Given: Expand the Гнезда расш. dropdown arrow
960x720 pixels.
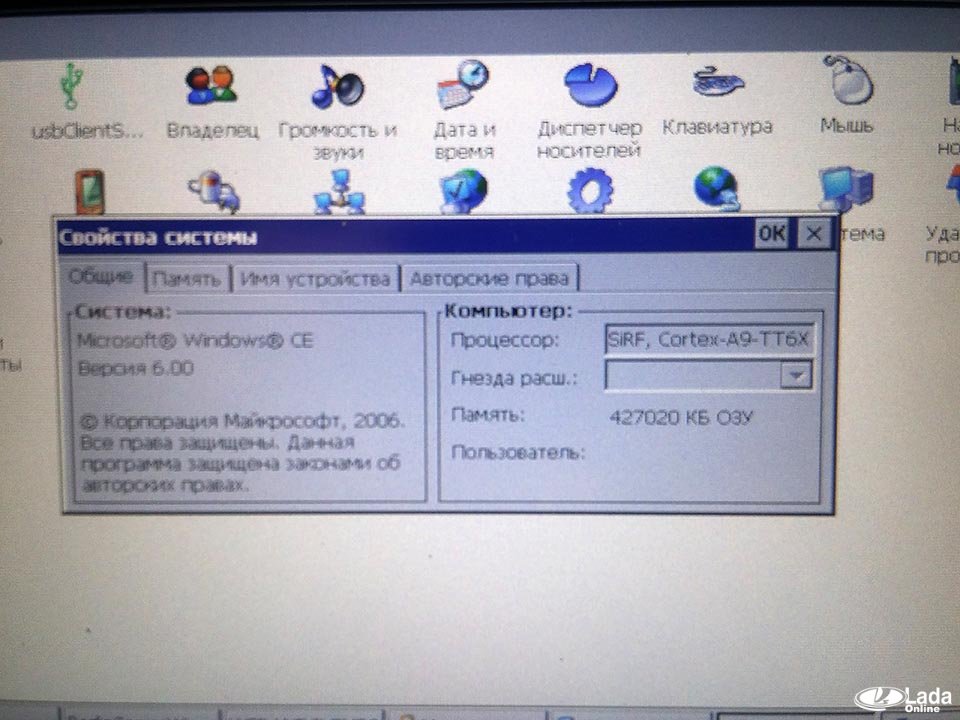Looking at the screenshot, I should click(x=796, y=376).
